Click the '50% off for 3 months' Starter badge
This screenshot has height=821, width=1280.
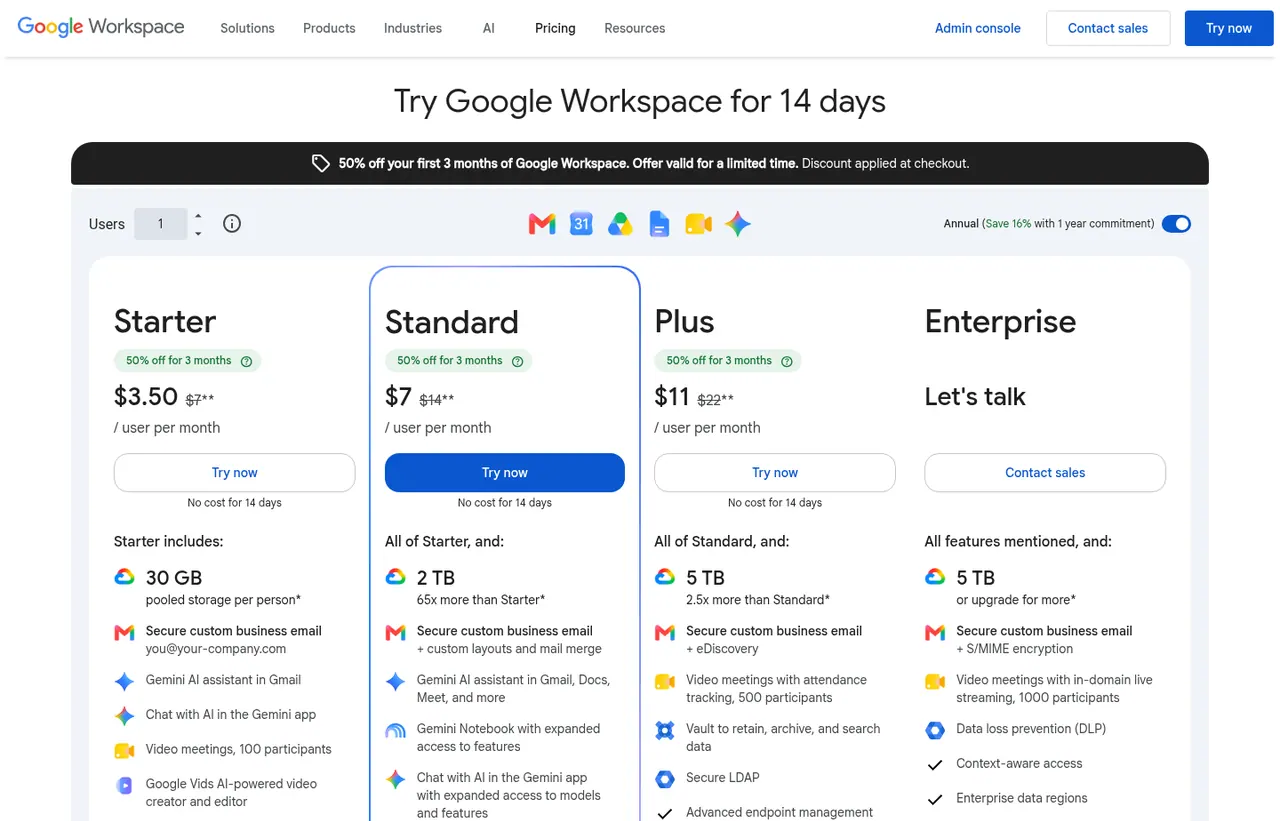tap(188, 361)
